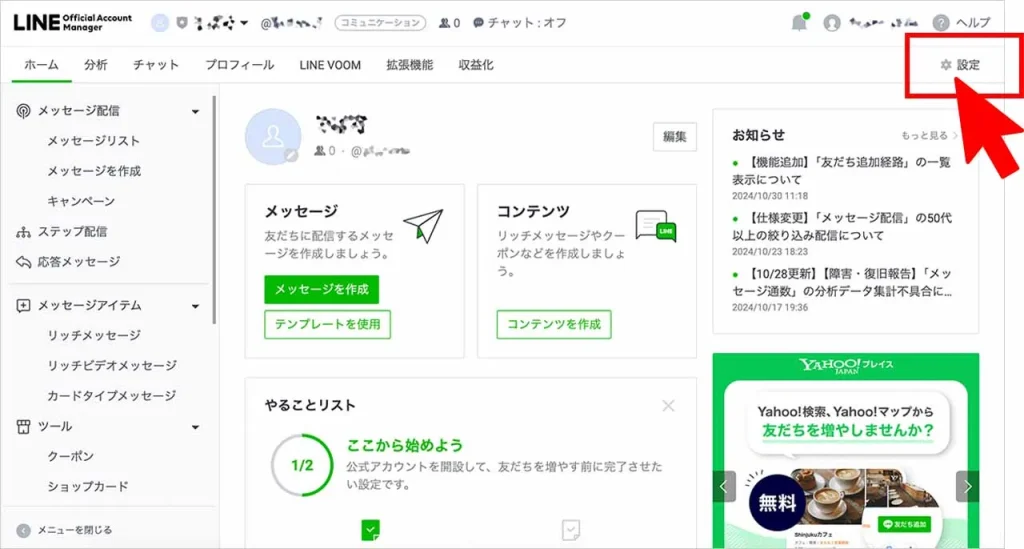This screenshot has height=549, width=1024.
Task: Show next banner slide
Action: tap(967, 486)
